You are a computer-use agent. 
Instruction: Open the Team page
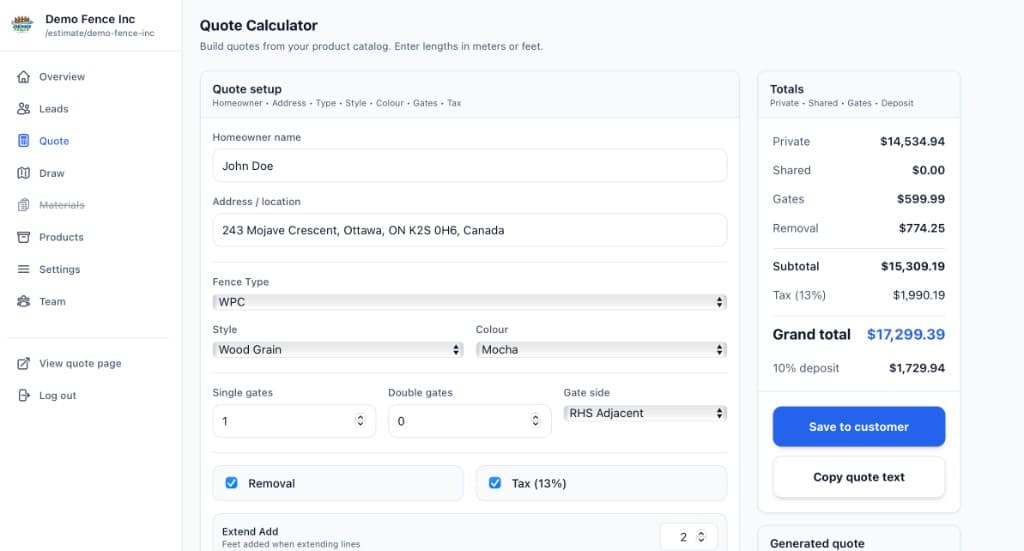pyautogui.click(x=52, y=301)
